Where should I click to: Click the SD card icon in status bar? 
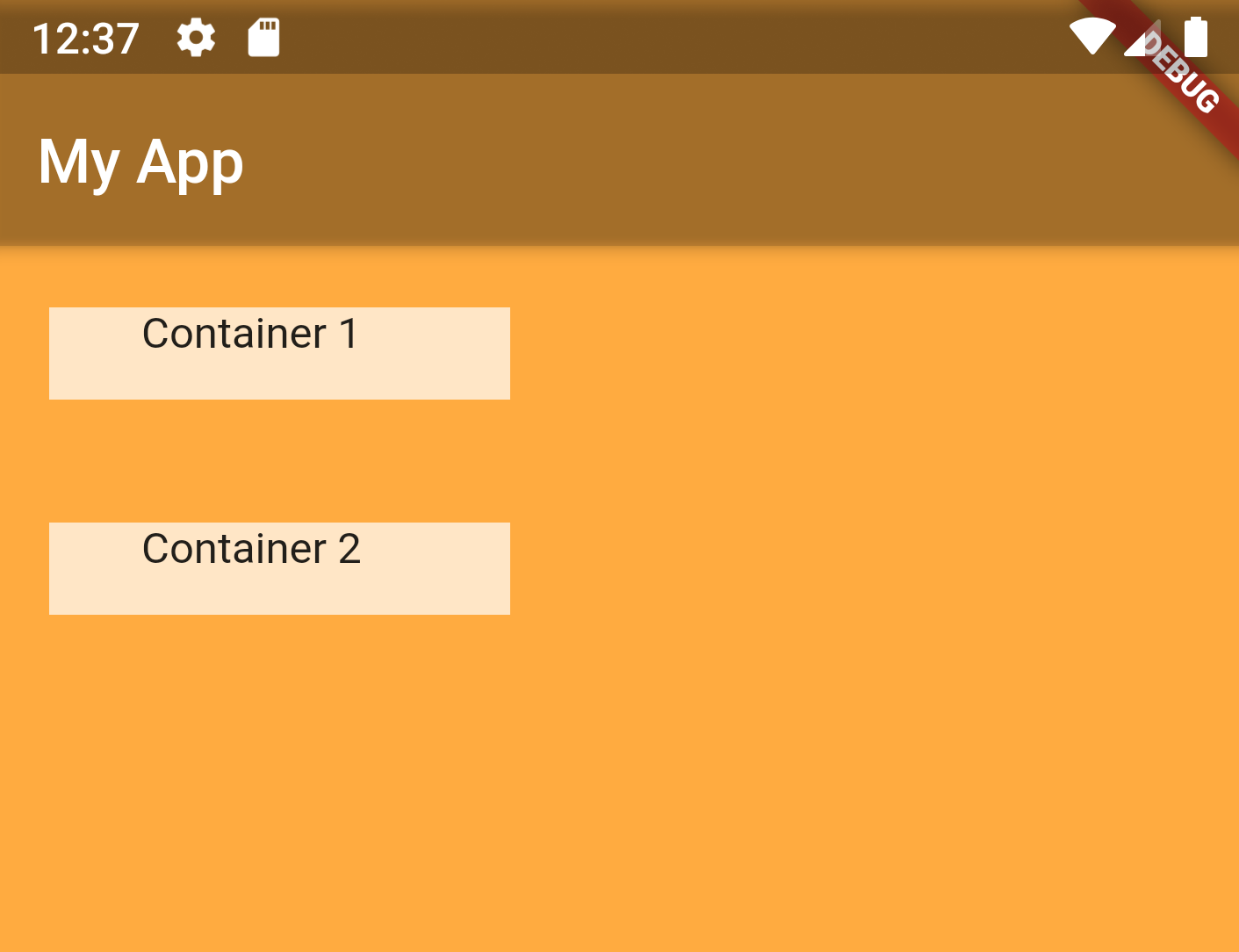click(263, 37)
